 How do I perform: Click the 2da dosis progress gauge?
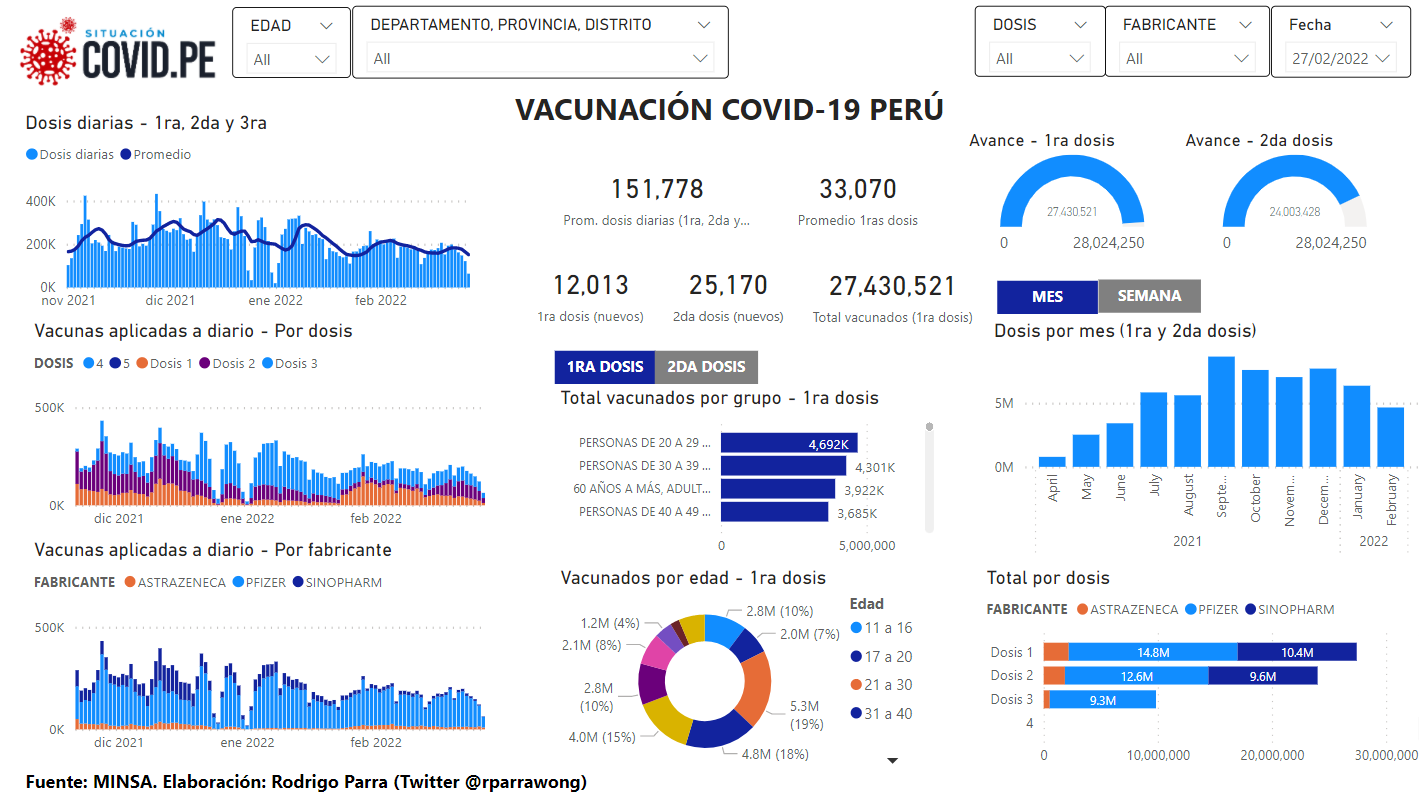(1294, 192)
